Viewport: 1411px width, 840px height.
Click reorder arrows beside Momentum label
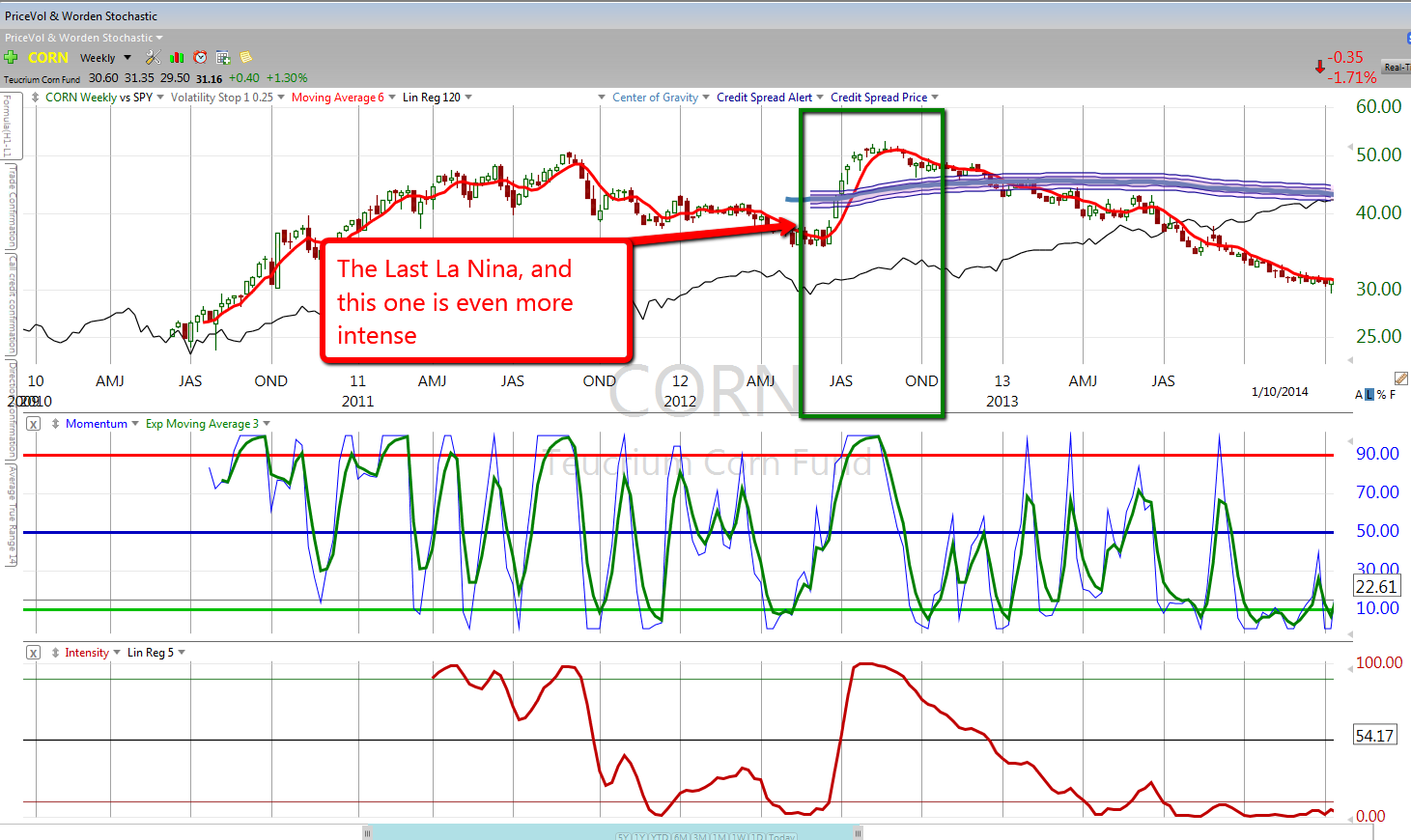click(56, 424)
